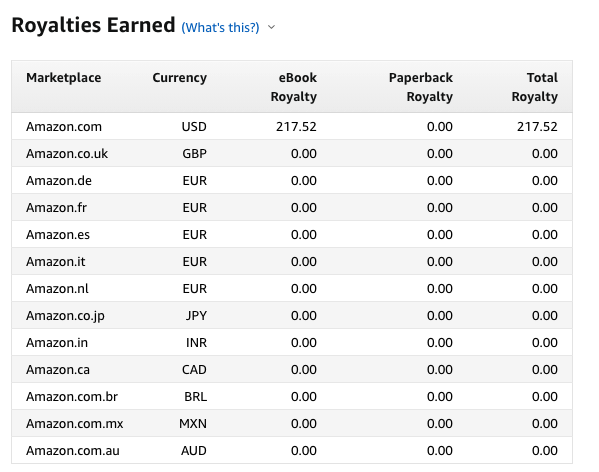
Task: Click the Total Royalty column header
Action: pyautogui.click(x=534, y=87)
